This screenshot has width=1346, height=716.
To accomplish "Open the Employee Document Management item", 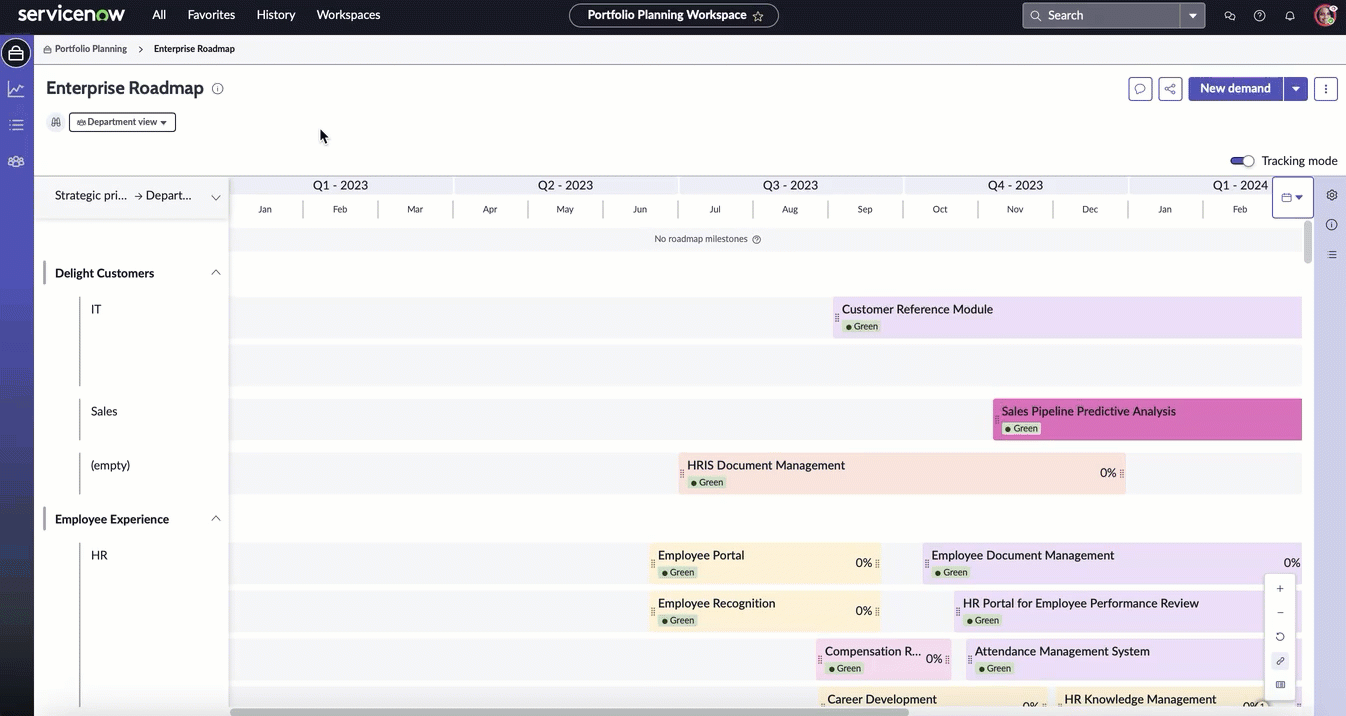I will (1113, 563).
